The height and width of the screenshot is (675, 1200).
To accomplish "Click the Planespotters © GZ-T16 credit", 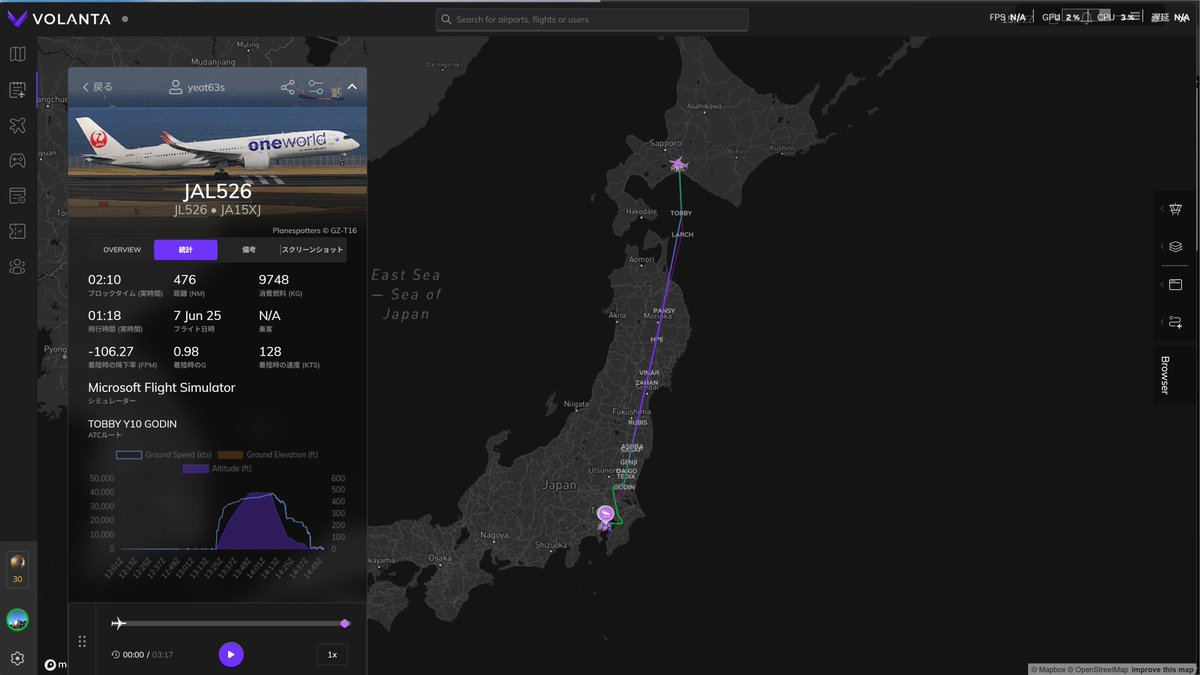I will coord(314,230).
